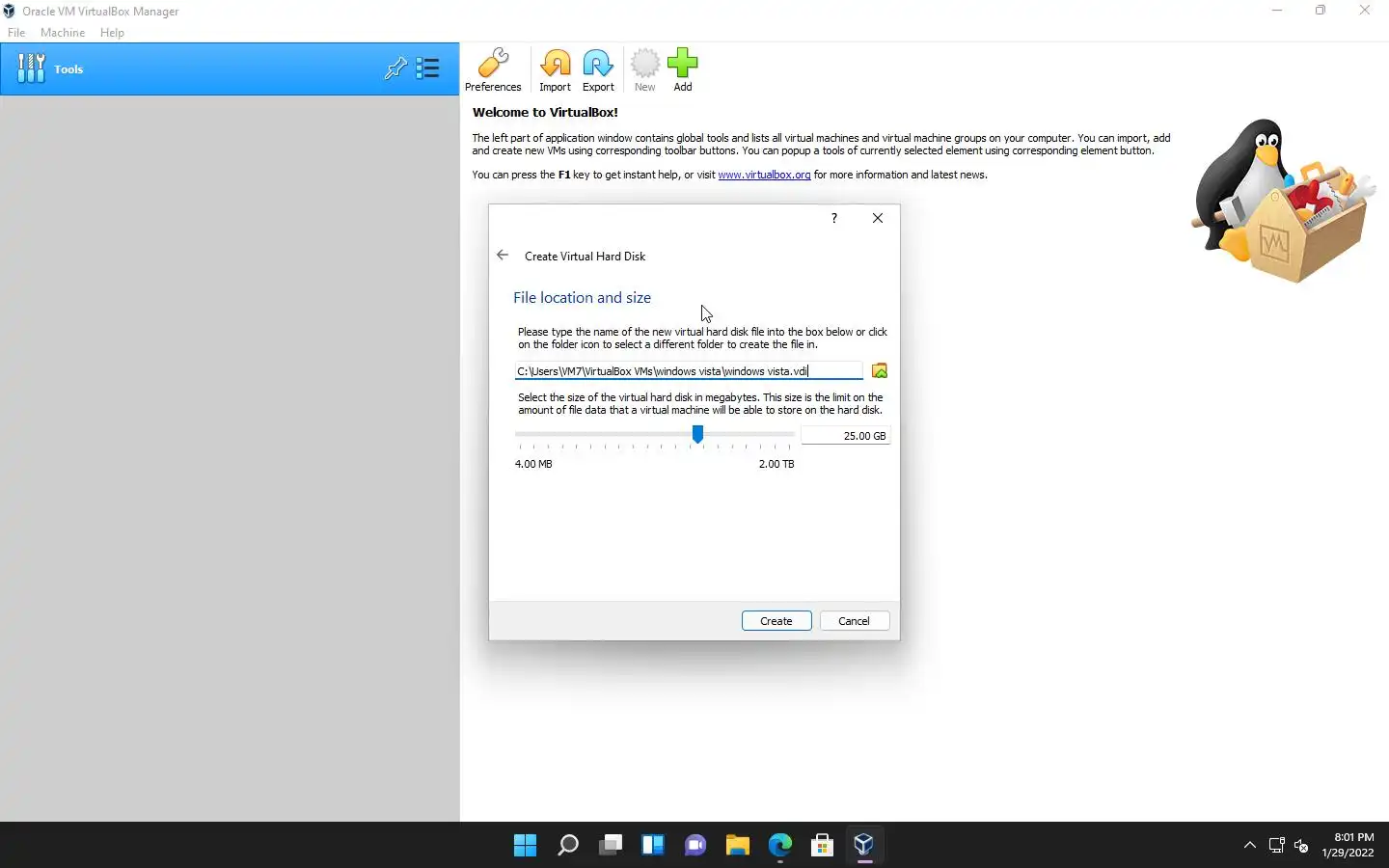Click the Create button
This screenshot has width=1389, height=868.
pyautogui.click(x=776, y=621)
